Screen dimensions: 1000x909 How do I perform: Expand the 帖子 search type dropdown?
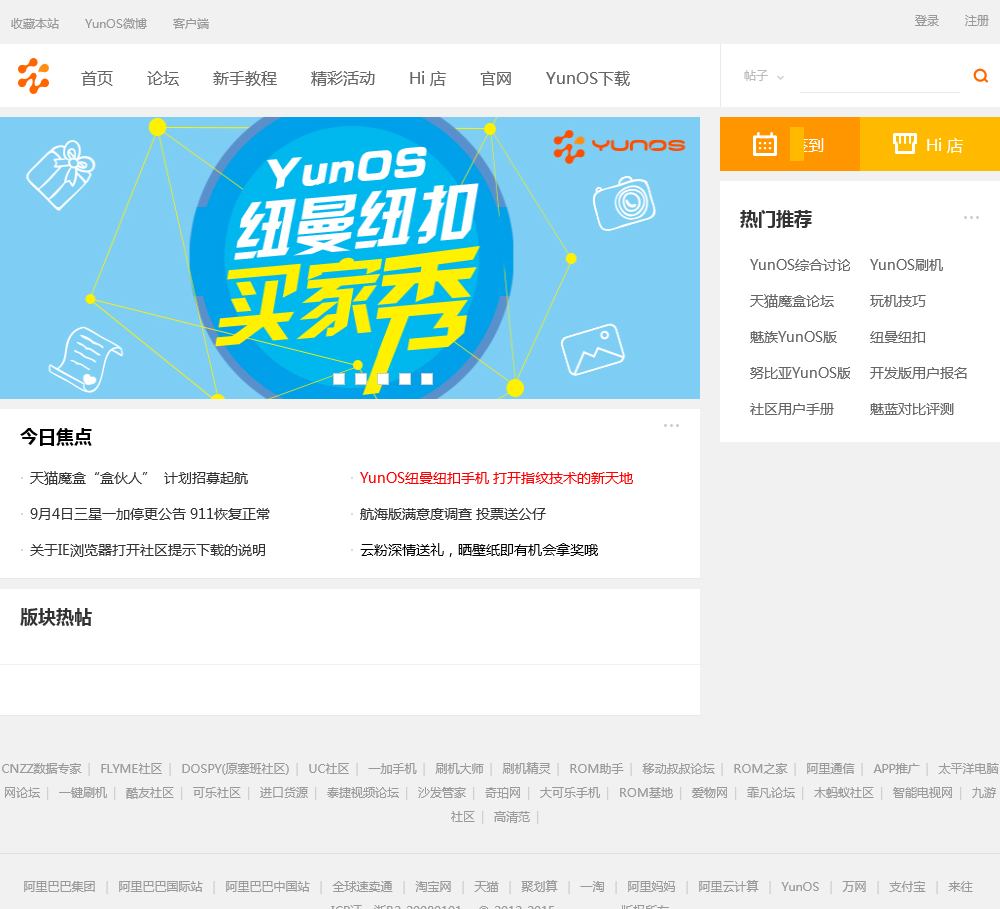click(x=763, y=77)
